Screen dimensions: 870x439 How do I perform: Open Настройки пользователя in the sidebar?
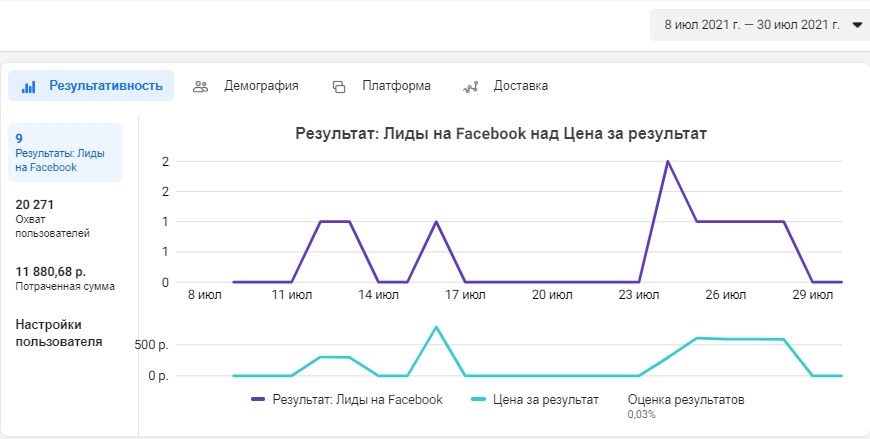[59, 333]
